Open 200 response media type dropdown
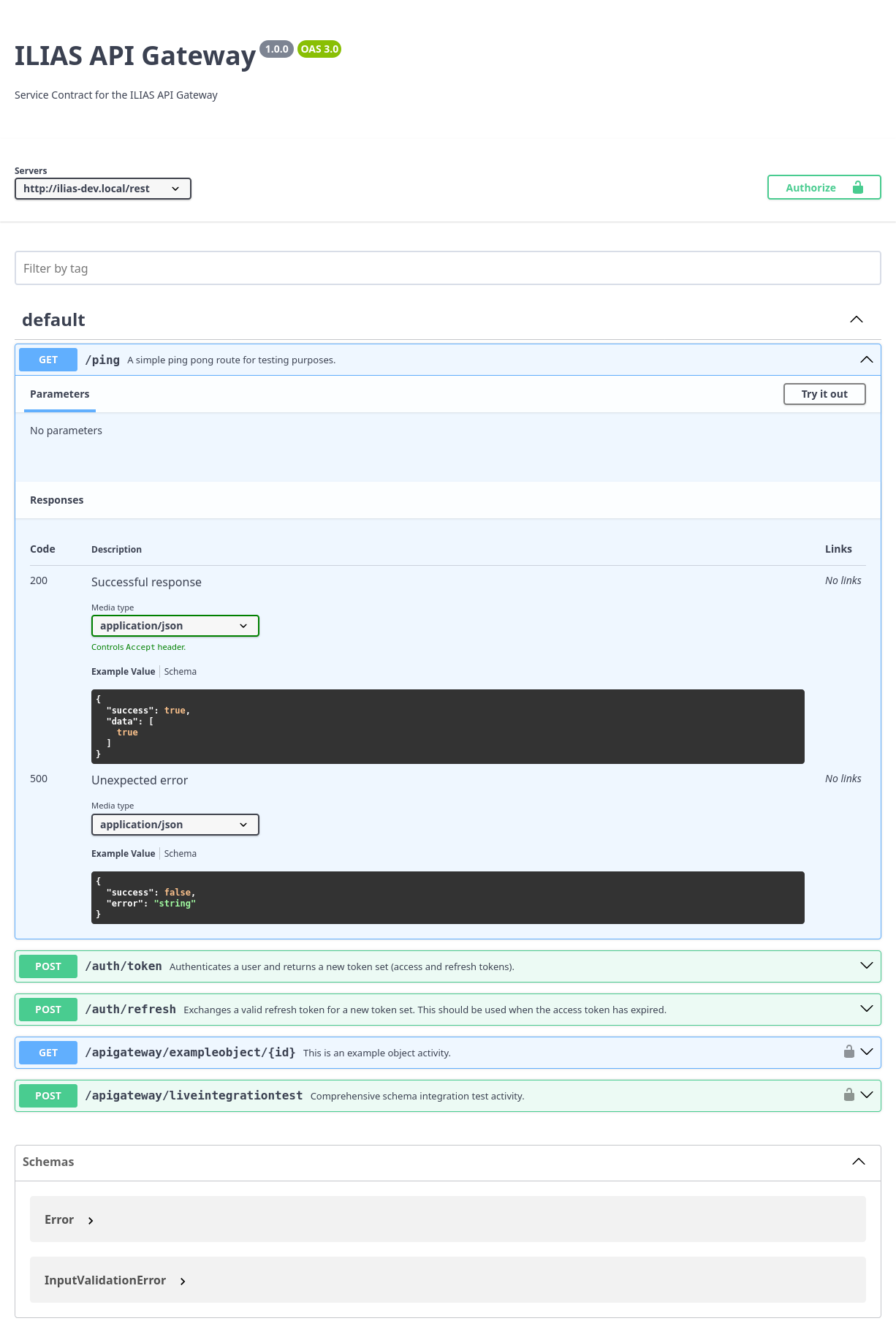This screenshot has height=1340, width=896. coord(175,626)
